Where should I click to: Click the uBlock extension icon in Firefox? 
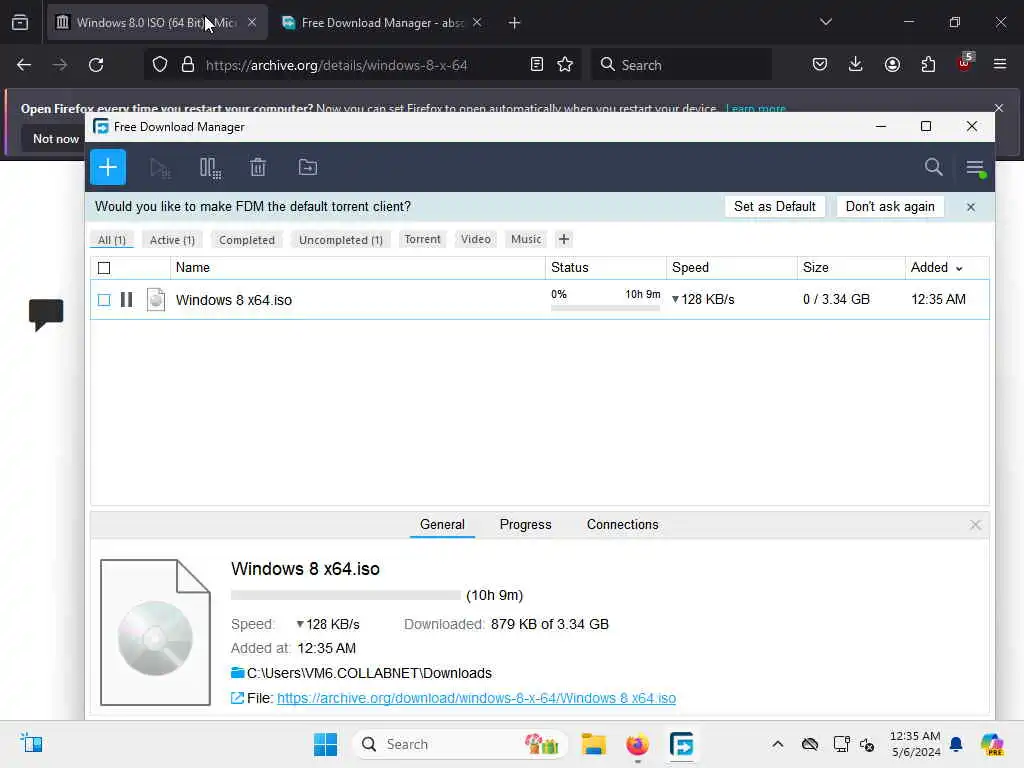964,63
